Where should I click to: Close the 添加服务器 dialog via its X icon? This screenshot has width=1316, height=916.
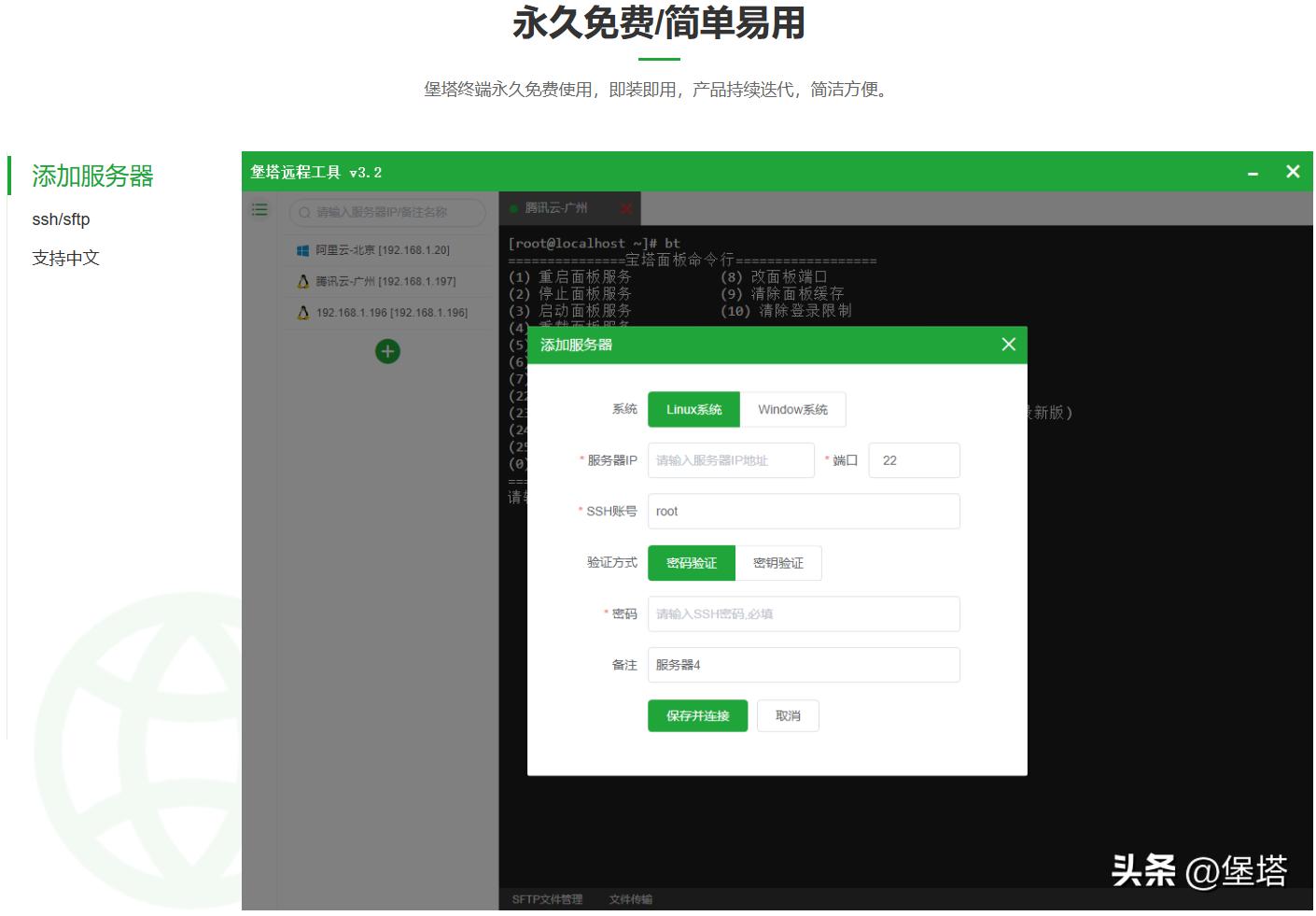pyautogui.click(x=1007, y=344)
